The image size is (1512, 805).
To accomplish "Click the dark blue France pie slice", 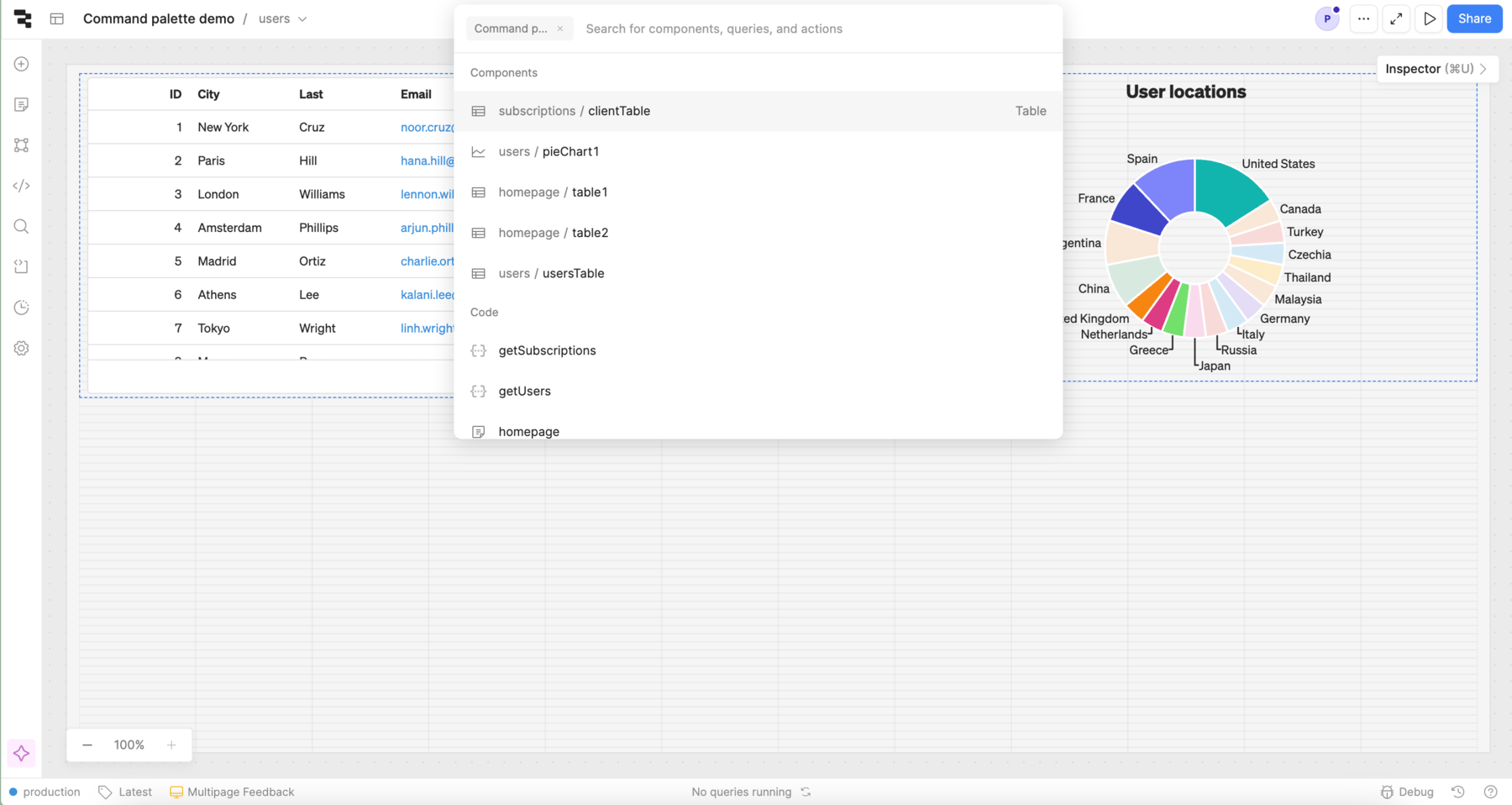I will pyautogui.click(x=1141, y=212).
